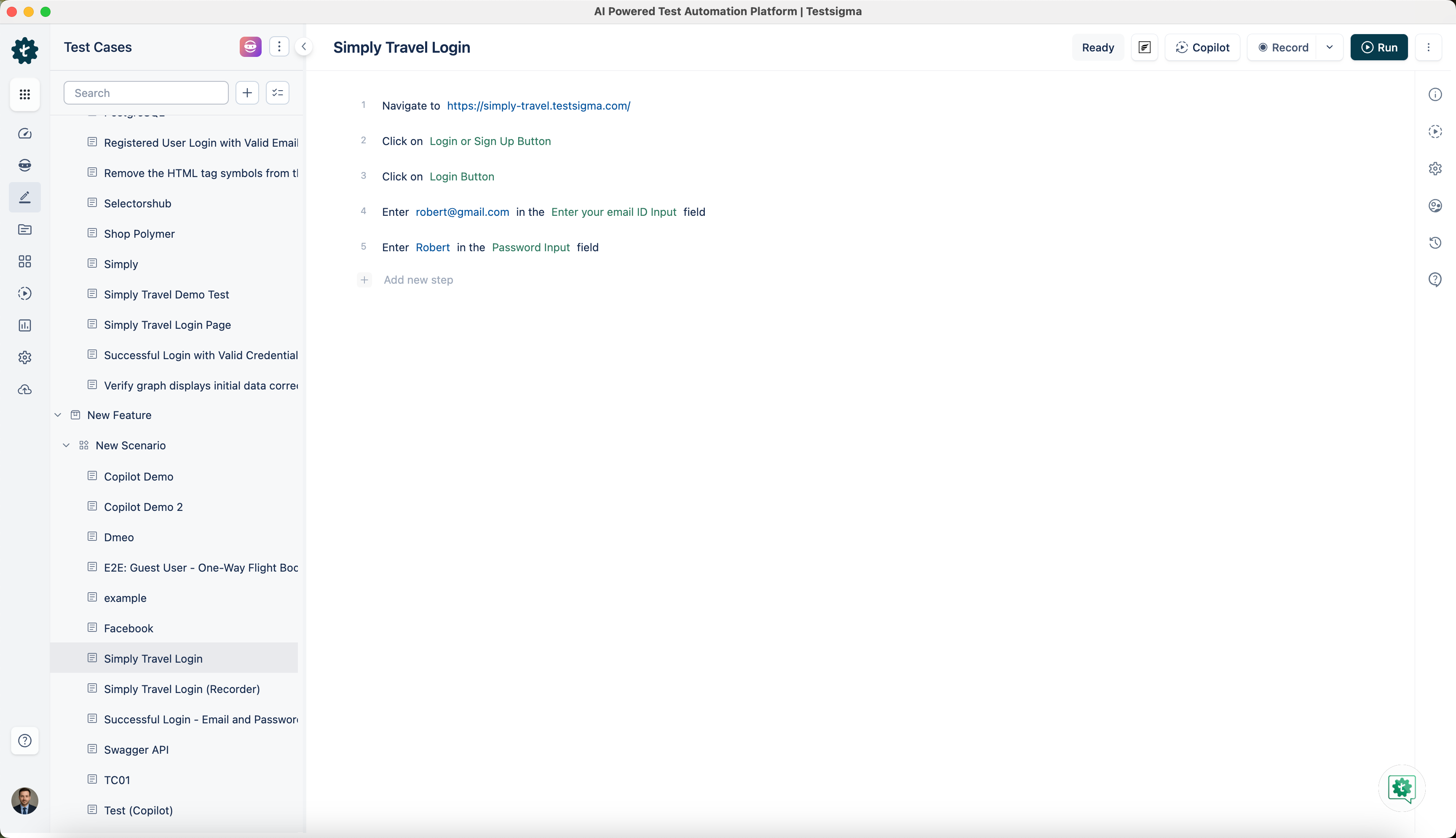Open test case more options menu

[x=1428, y=47]
